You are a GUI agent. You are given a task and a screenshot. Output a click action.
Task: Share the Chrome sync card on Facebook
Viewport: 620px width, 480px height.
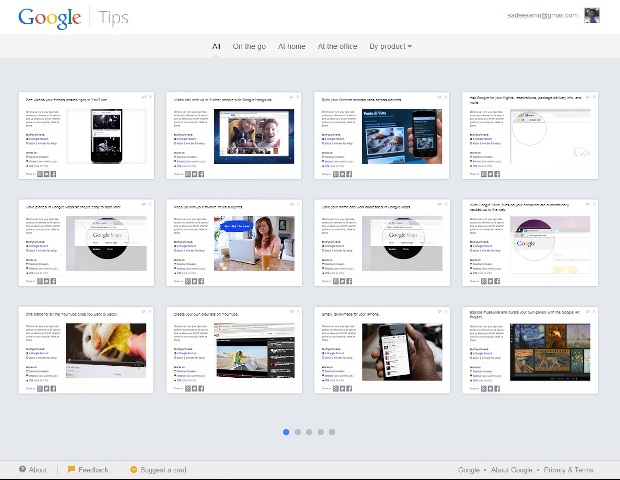click(349, 174)
